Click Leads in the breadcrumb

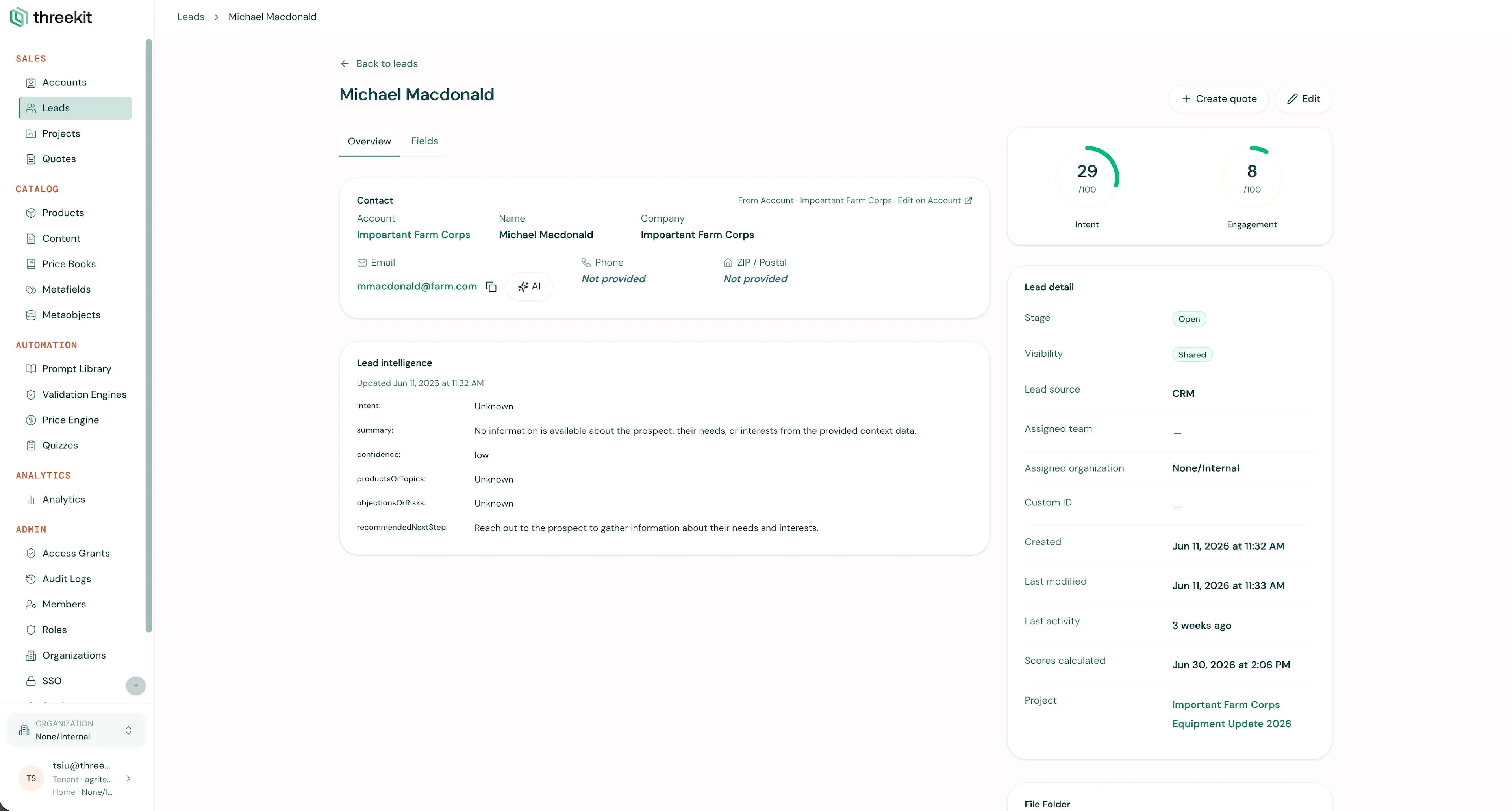[x=191, y=17]
